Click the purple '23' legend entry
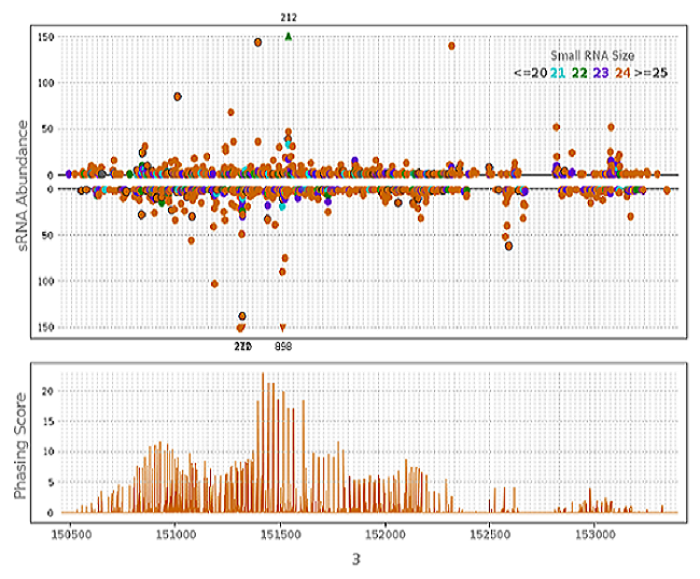This screenshot has width=700, height=579. 601,73
